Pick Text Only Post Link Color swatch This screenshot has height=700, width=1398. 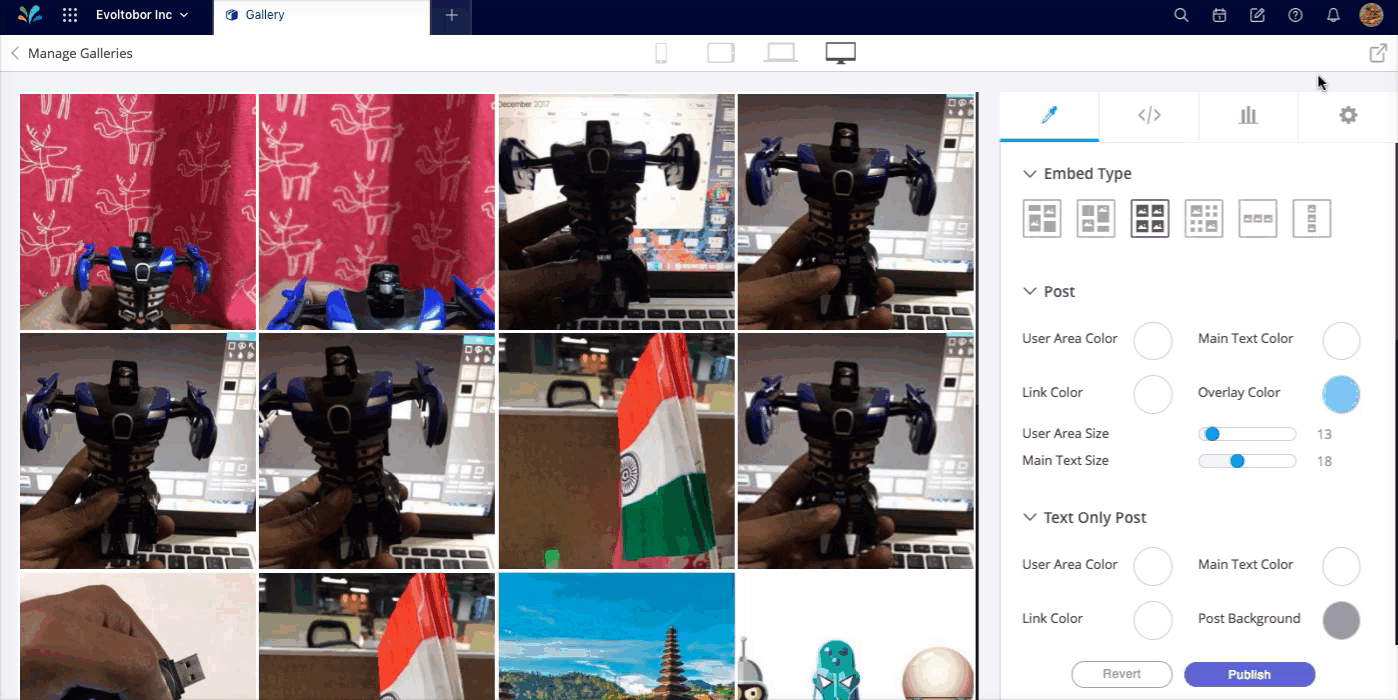[x=1153, y=620]
